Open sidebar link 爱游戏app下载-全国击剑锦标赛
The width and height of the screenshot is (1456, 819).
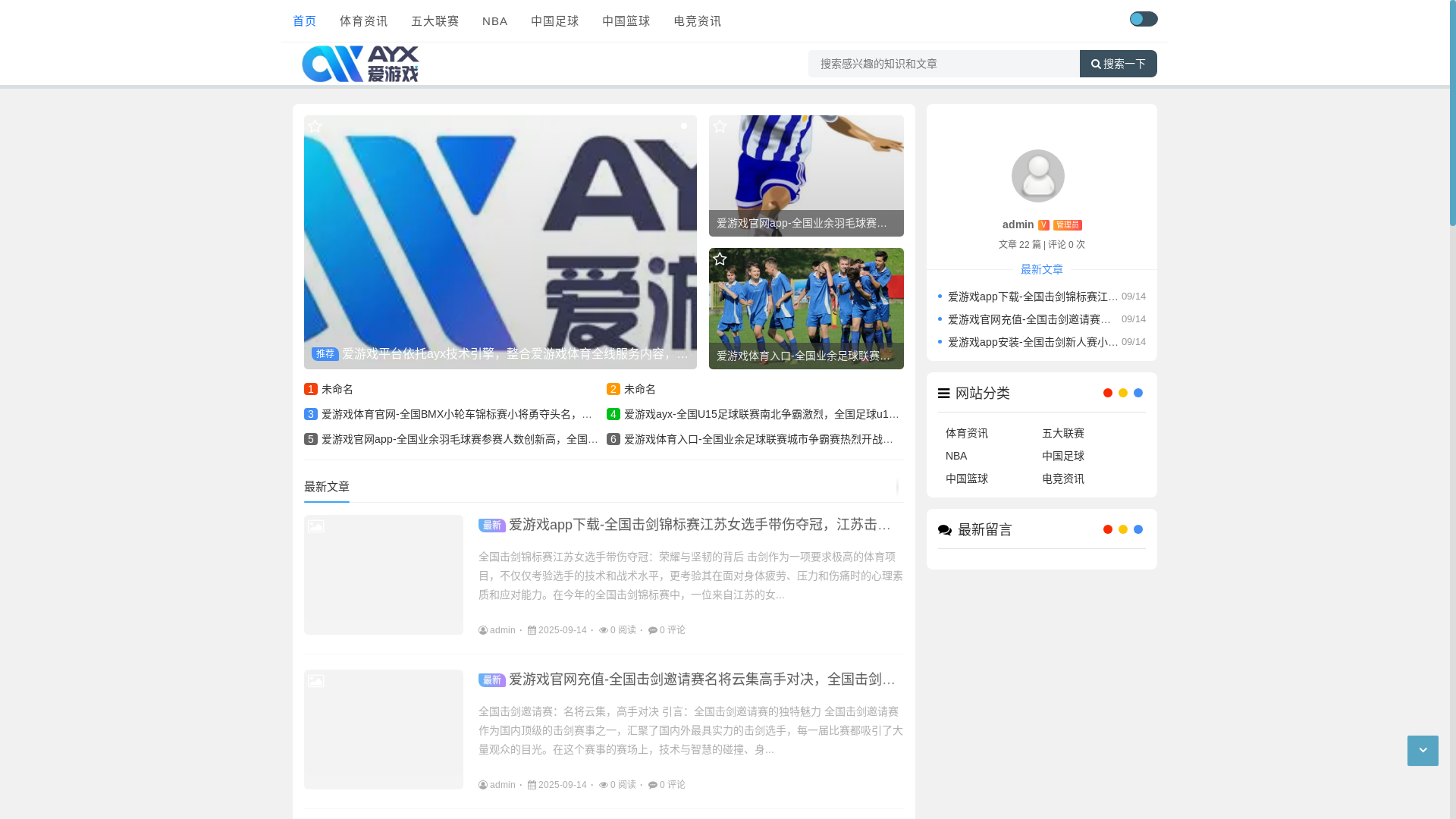pos(1033,297)
